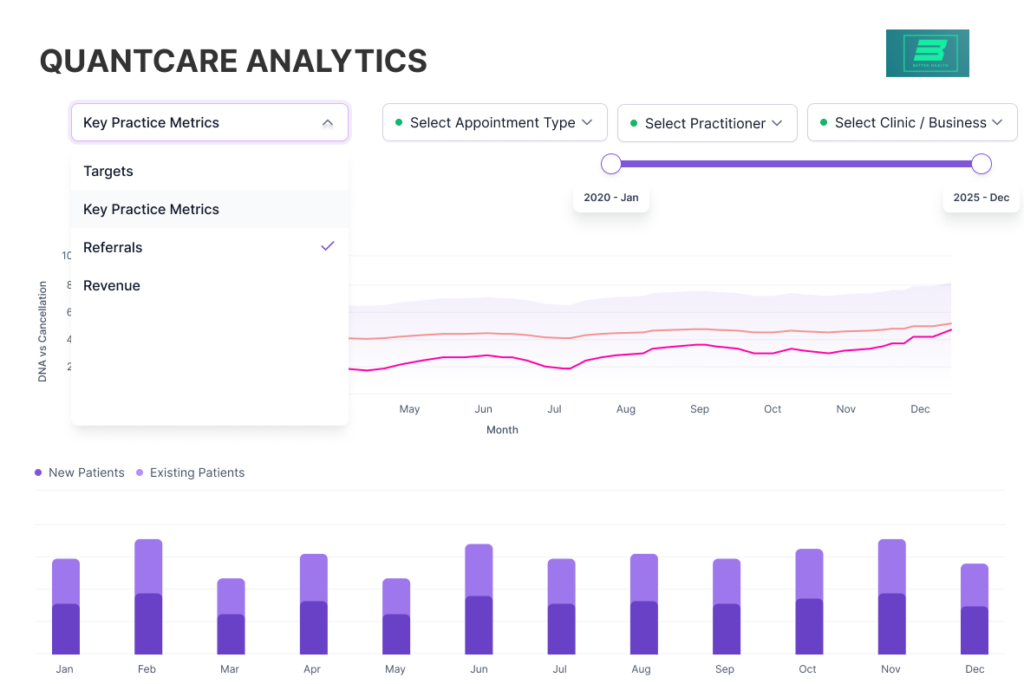Screen dimensions: 1024x684
Task: Toggle the New Patients legend item
Action: click(79, 472)
